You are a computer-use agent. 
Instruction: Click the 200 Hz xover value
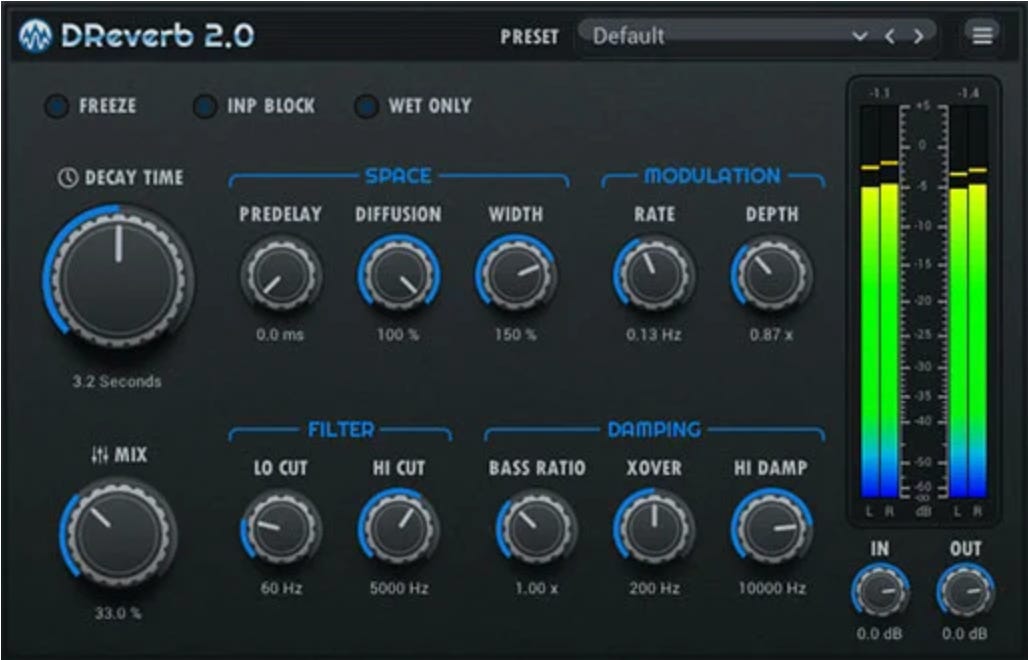[654, 588]
